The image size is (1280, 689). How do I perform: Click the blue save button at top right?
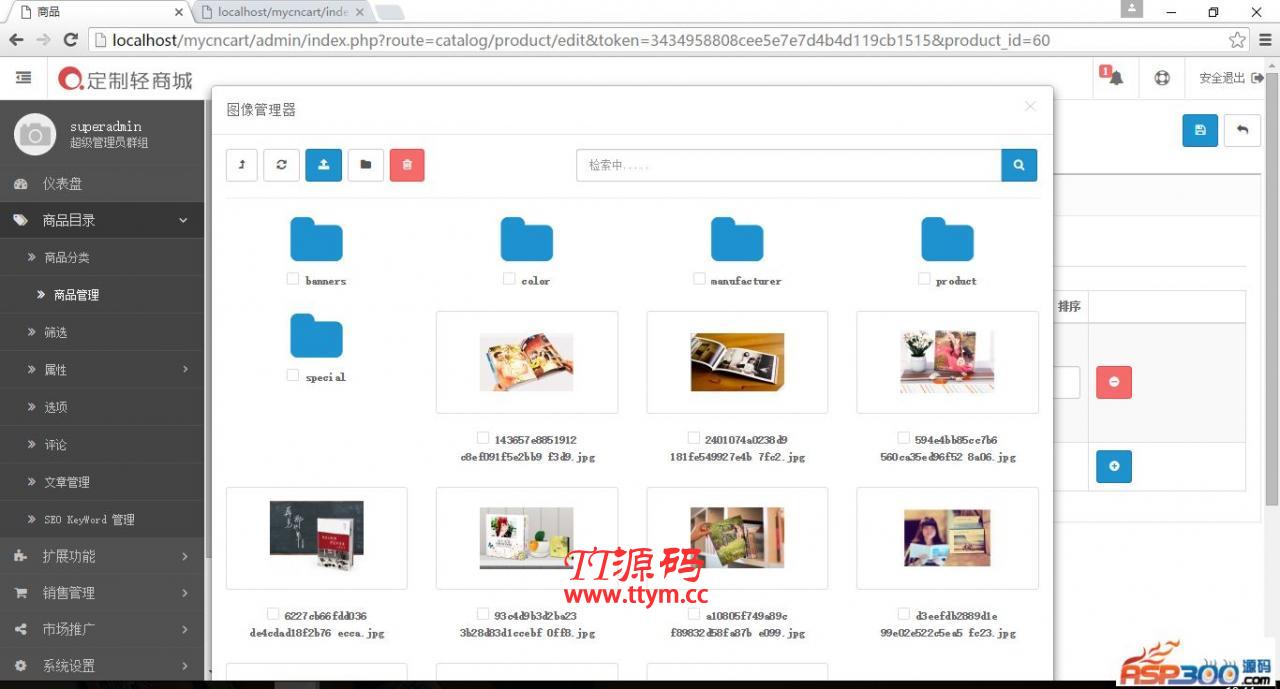[1200, 130]
